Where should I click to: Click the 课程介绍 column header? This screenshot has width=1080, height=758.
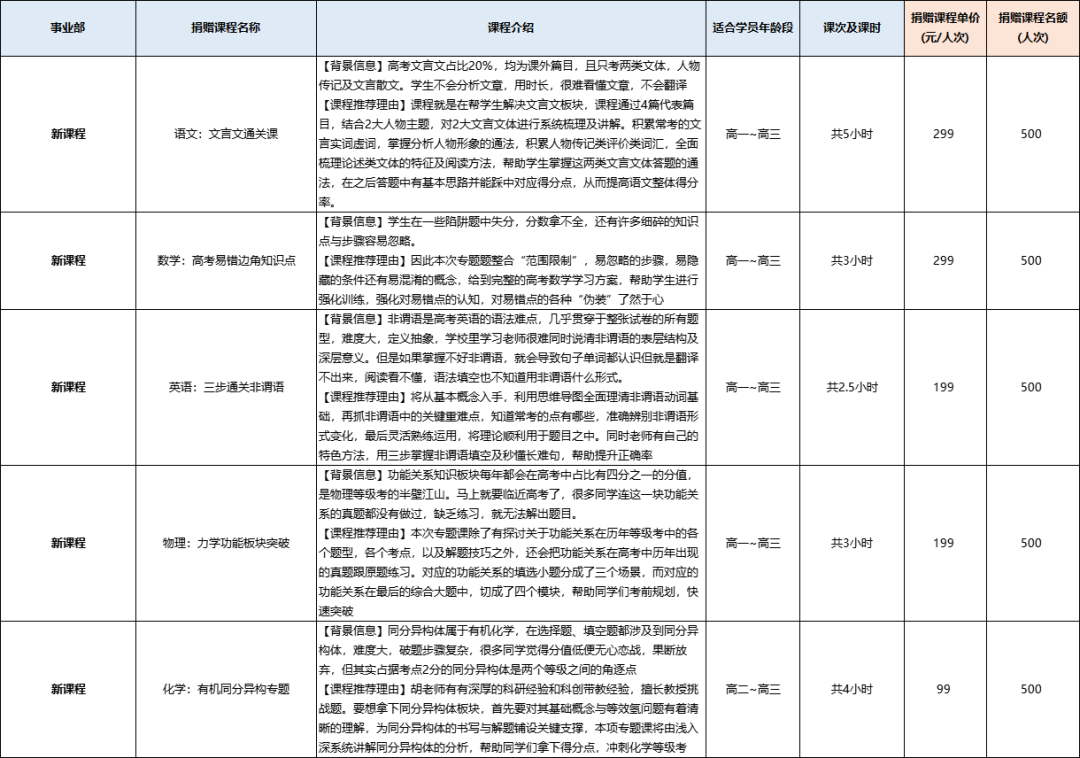pyautogui.click(x=512, y=28)
